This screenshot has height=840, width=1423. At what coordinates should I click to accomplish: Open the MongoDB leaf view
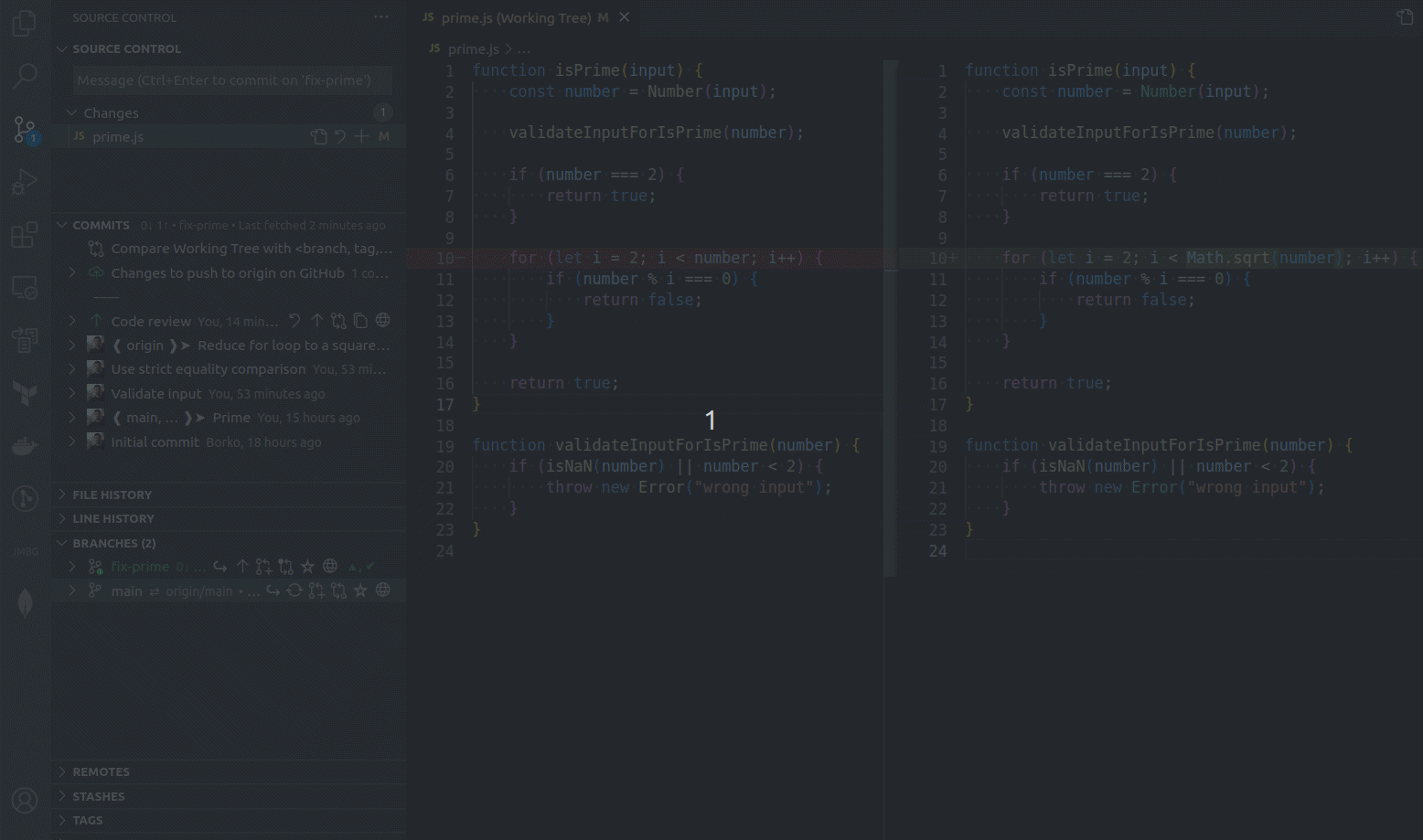25,603
